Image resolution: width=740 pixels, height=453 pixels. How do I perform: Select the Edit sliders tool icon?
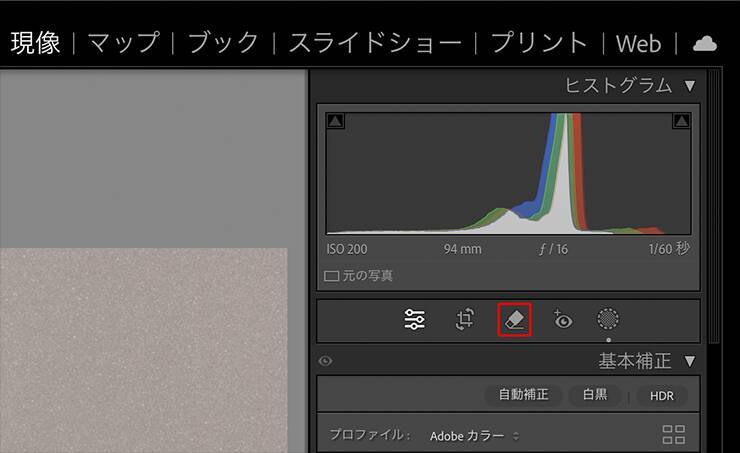coord(415,320)
